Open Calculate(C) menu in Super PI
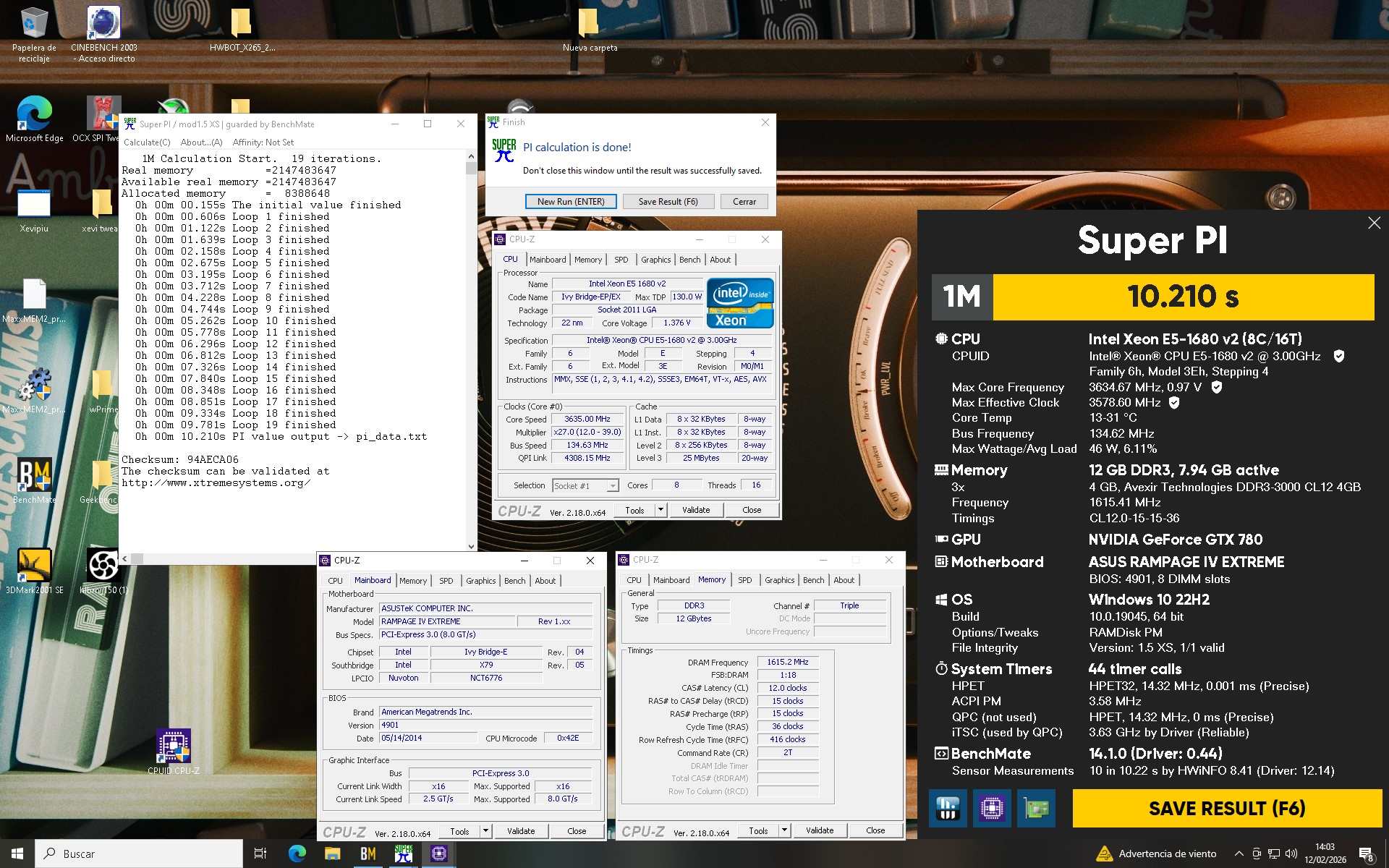Image resolution: width=1389 pixels, height=868 pixels. pyautogui.click(x=147, y=142)
